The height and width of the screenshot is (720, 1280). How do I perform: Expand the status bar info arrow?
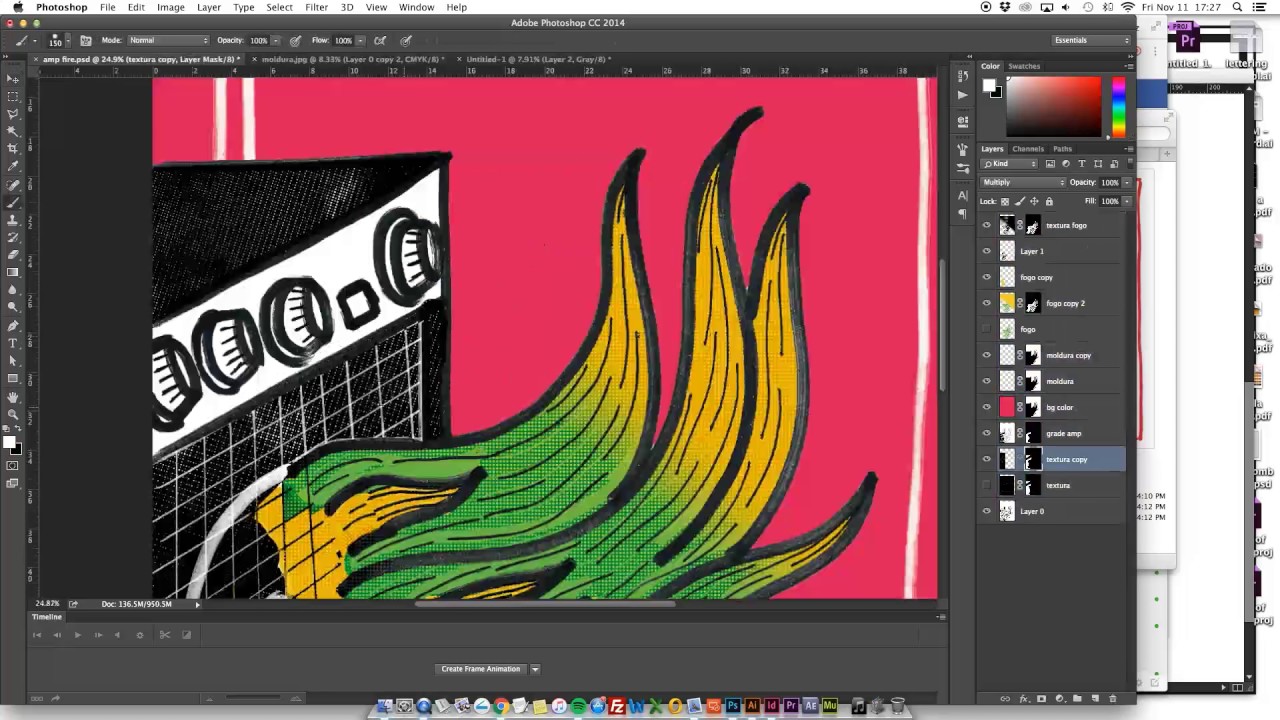point(197,604)
